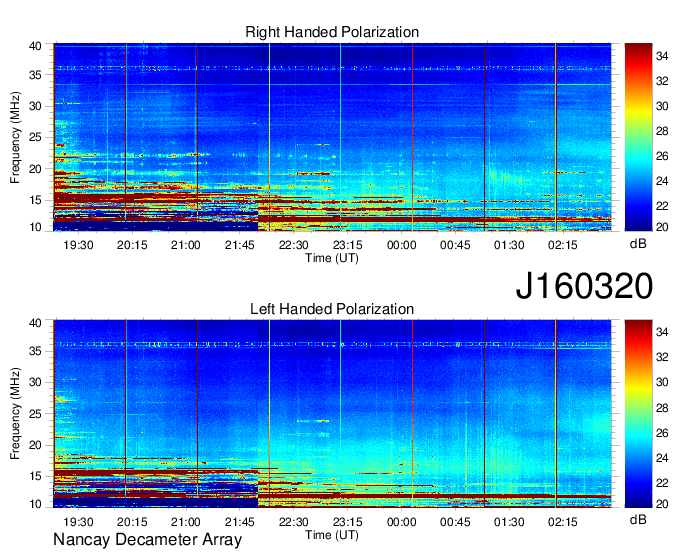Click the 28 dB label on left-handed color bar
This screenshot has height=552, width=680.
(x=662, y=408)
